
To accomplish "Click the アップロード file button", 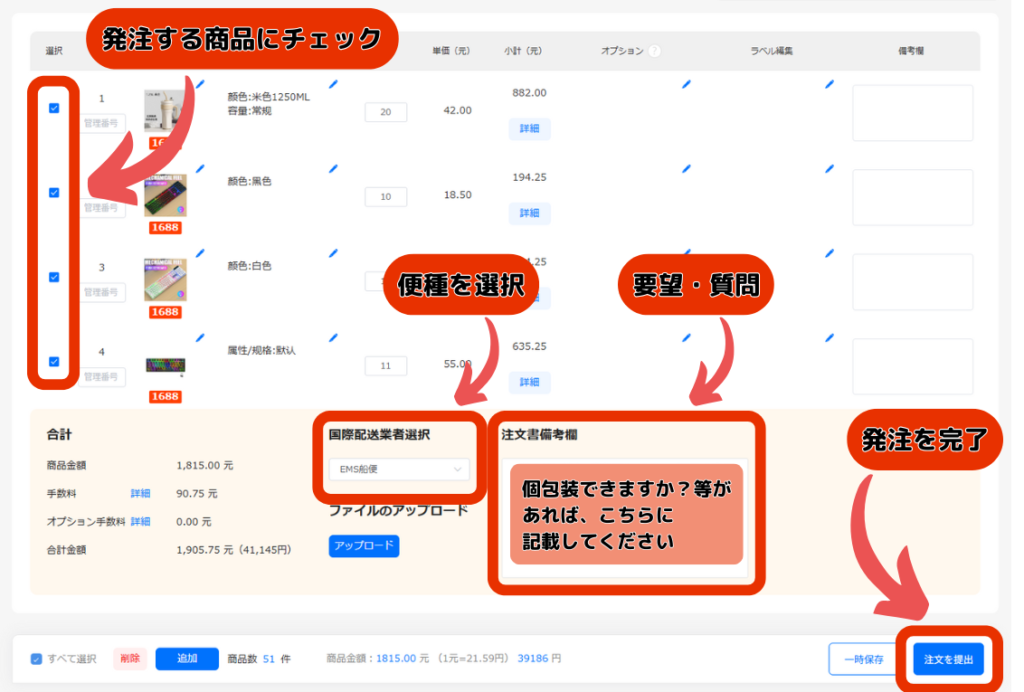I will coord(364,546).
